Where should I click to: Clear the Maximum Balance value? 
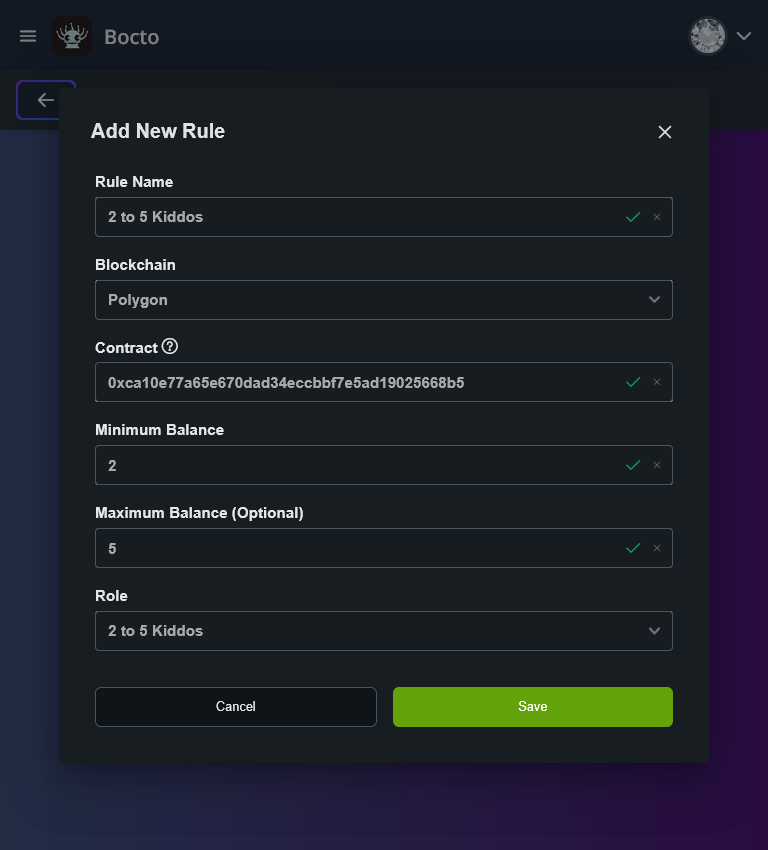tap(657, 548)
